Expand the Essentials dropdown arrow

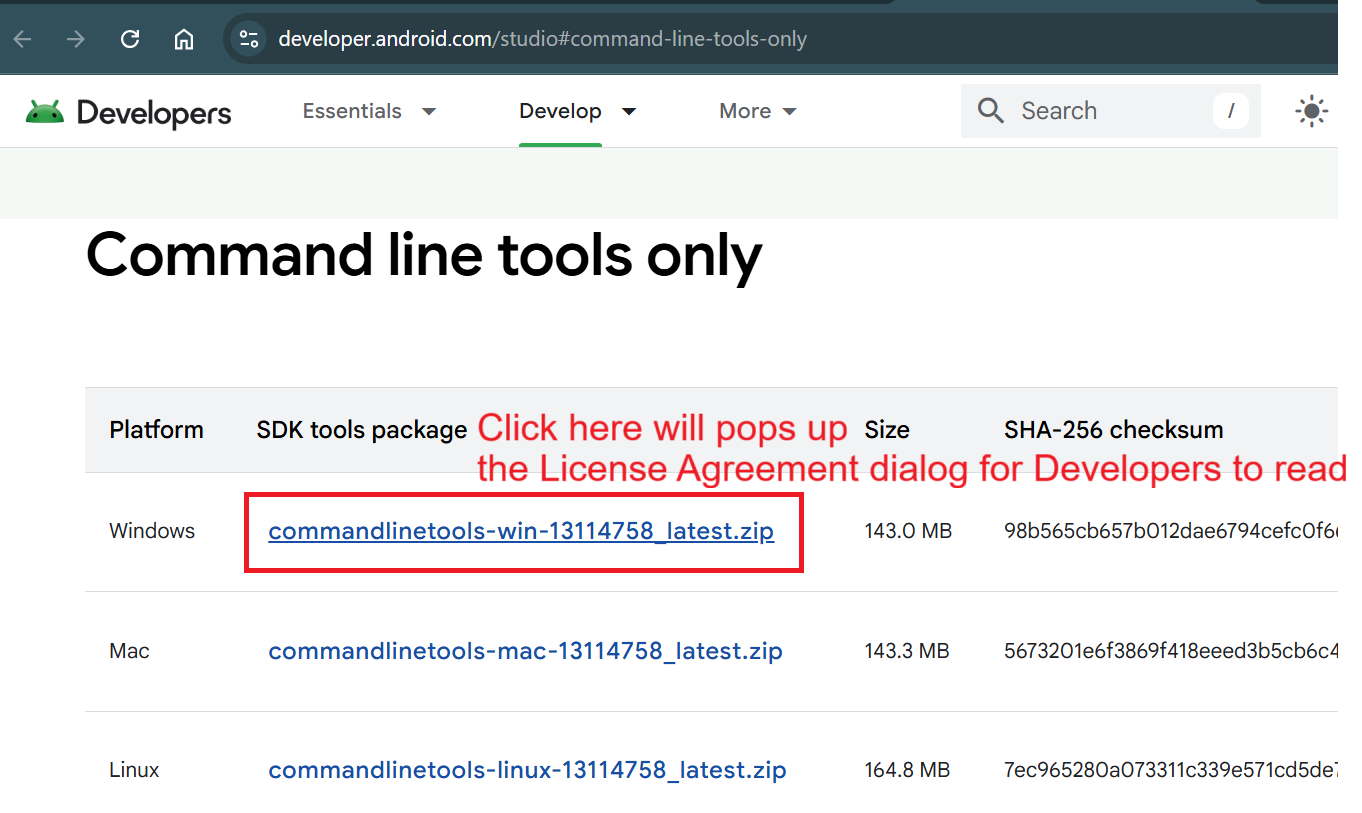pos(429,111)
